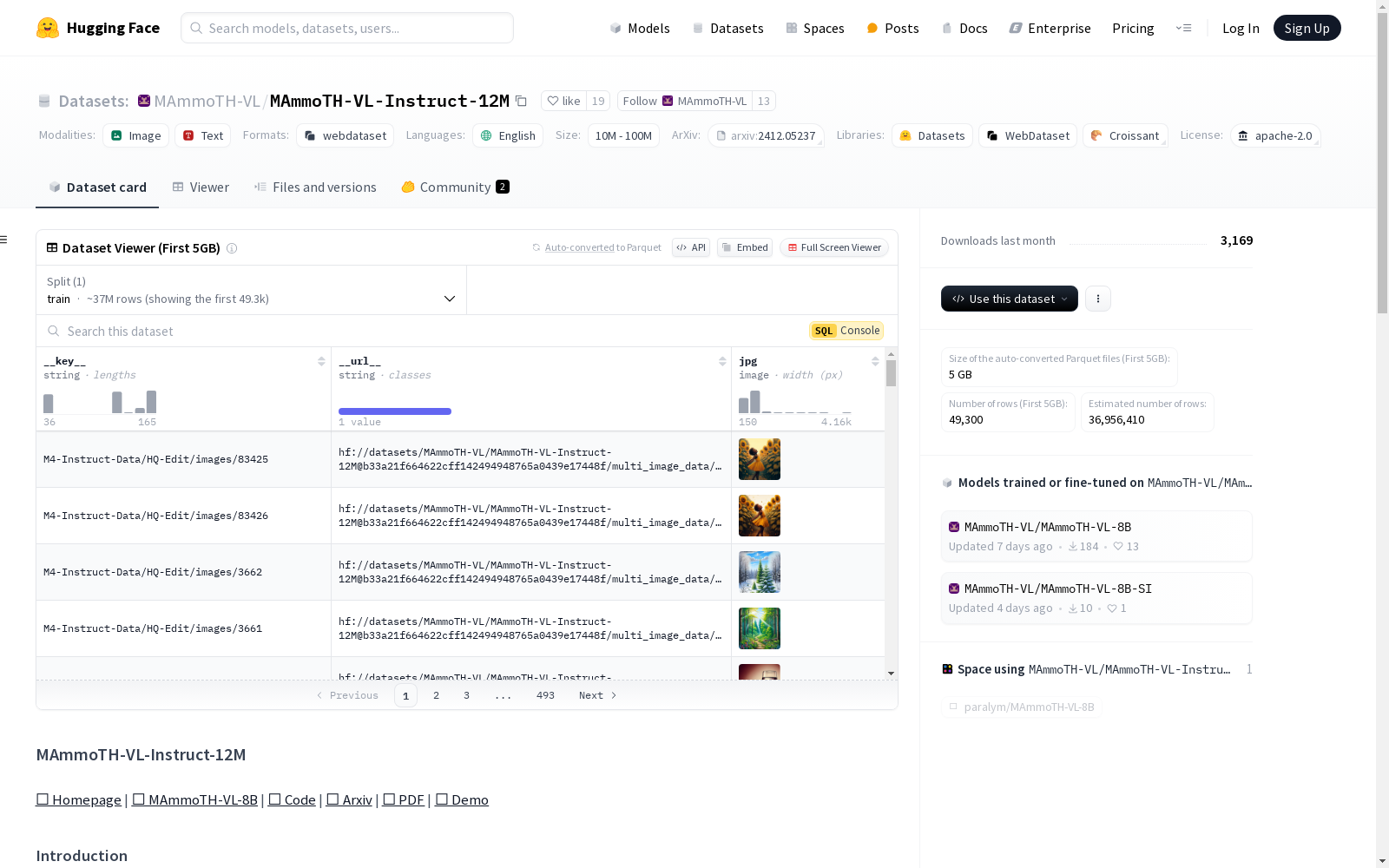Open the Community tab
The image size is (1389, 868).
(455, 187)
